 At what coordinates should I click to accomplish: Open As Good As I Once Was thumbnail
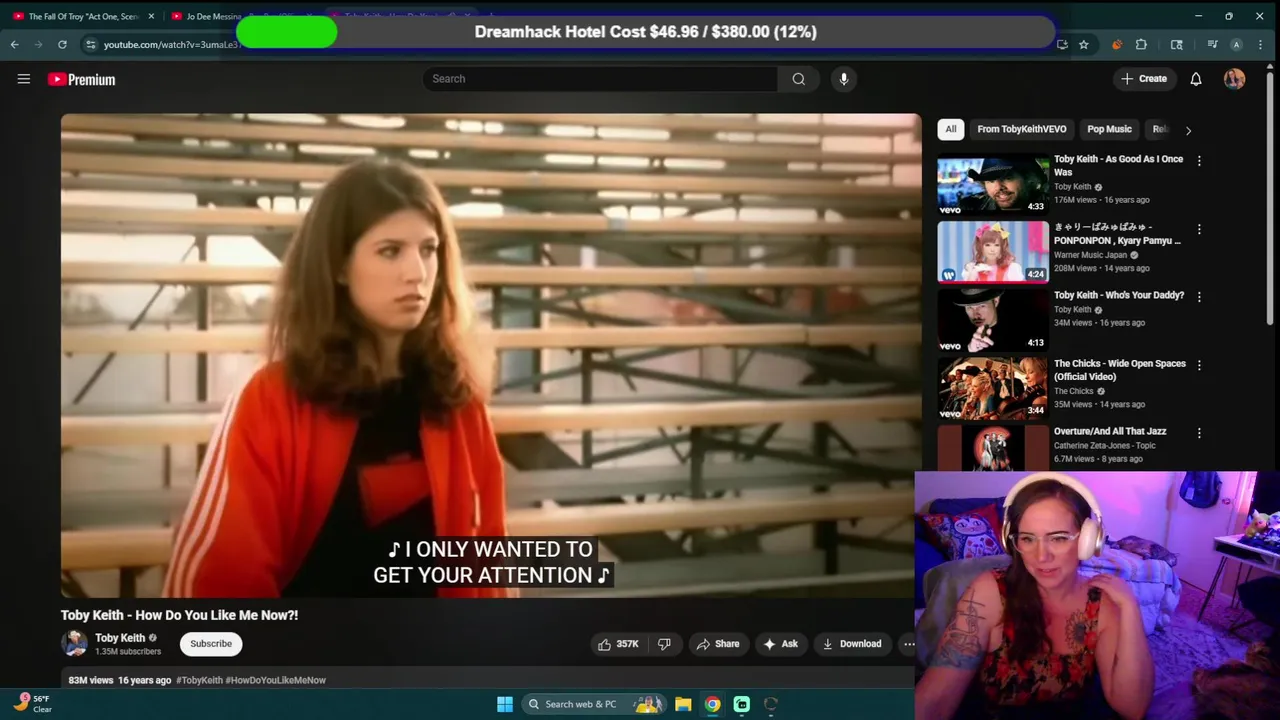click(x=993, y=183)
